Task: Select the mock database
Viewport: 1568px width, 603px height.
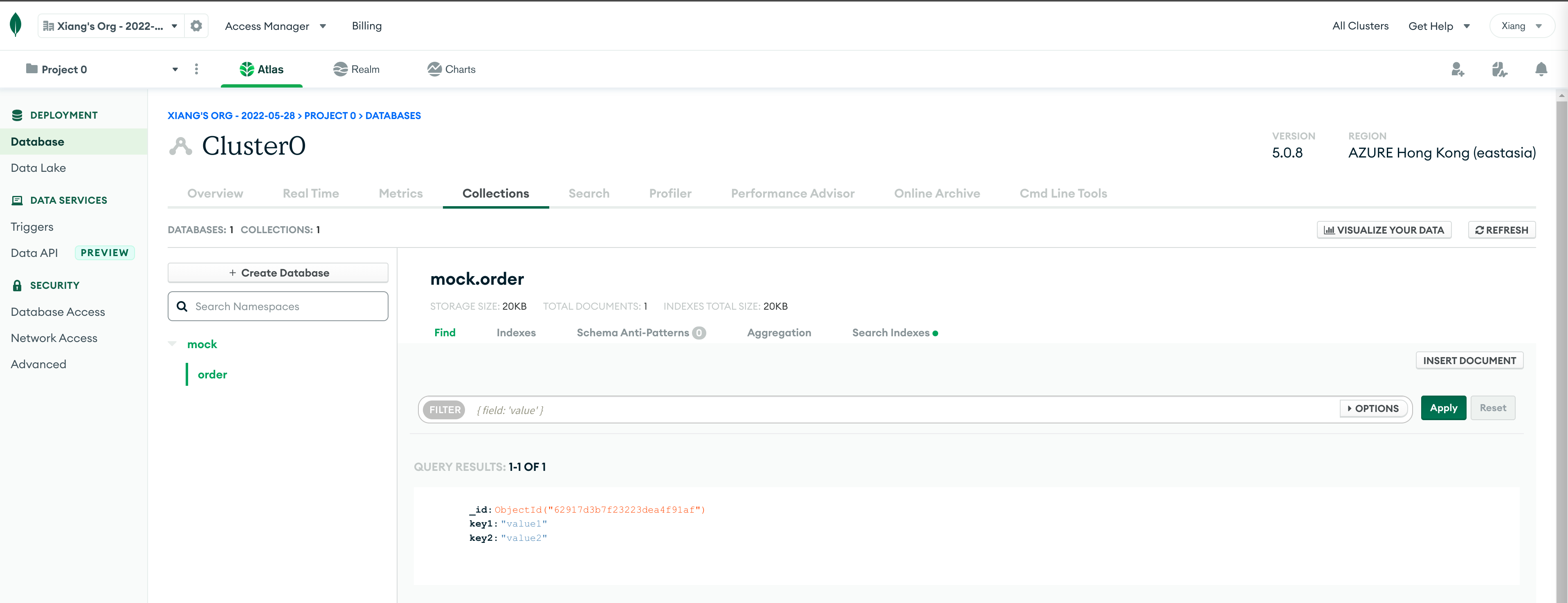Action: click(202, 344)
